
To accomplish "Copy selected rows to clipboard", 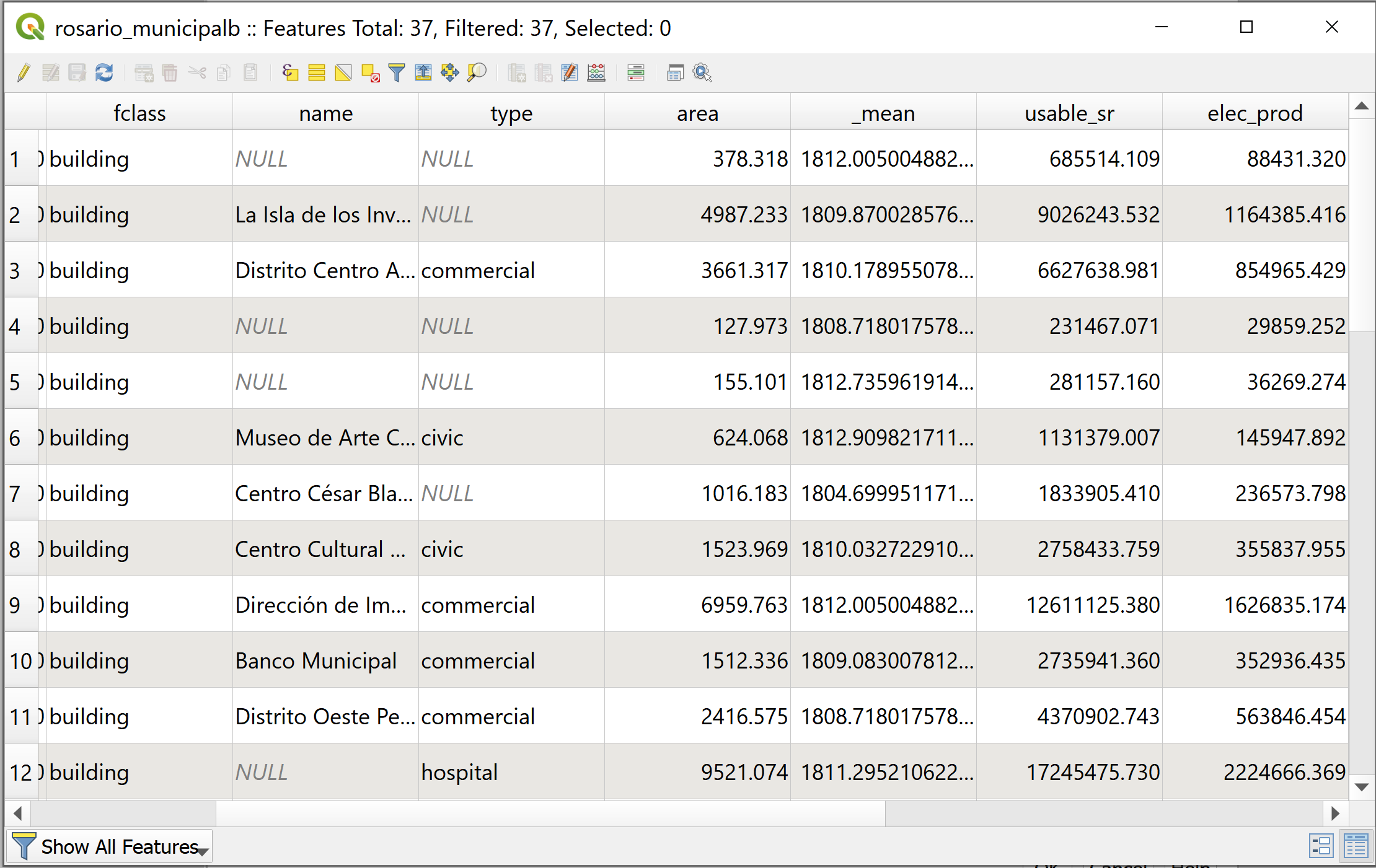I will coord(224,73).
